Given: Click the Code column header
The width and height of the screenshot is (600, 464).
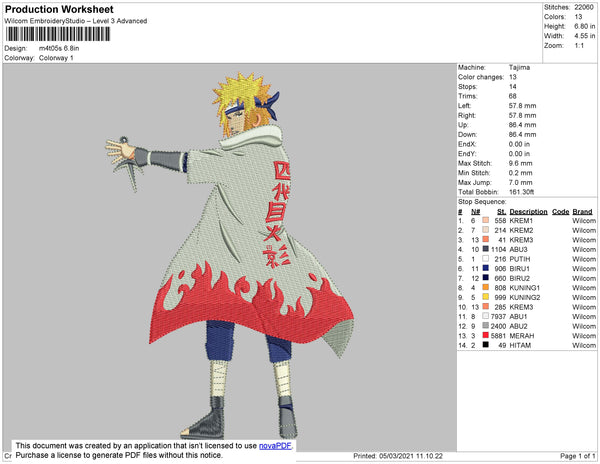Looking at the screenshot, I should 561,212.
